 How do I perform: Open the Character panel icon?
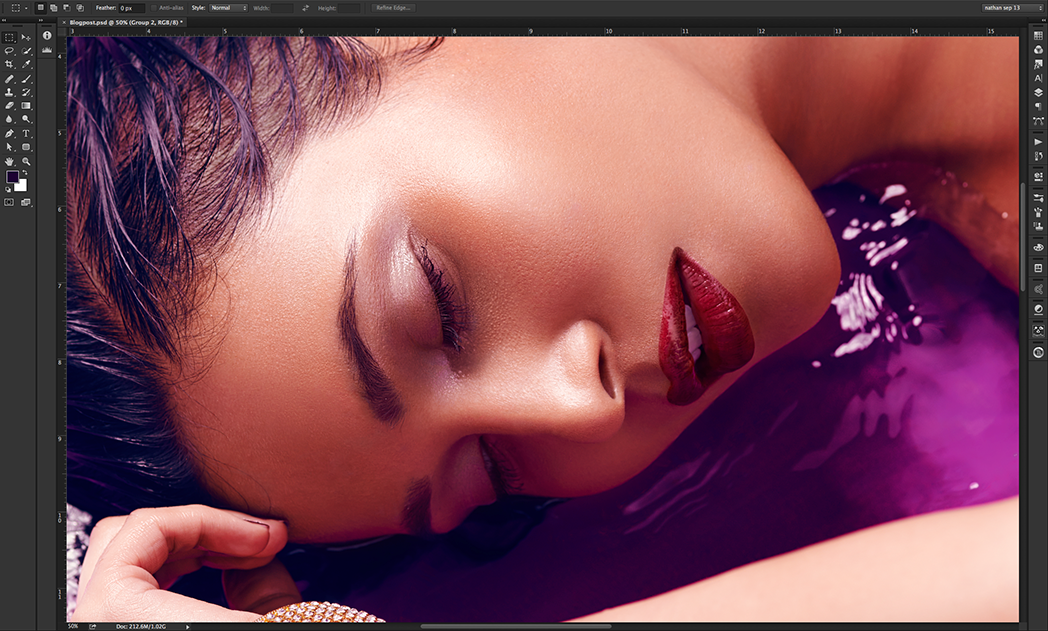coord(1038,78)
